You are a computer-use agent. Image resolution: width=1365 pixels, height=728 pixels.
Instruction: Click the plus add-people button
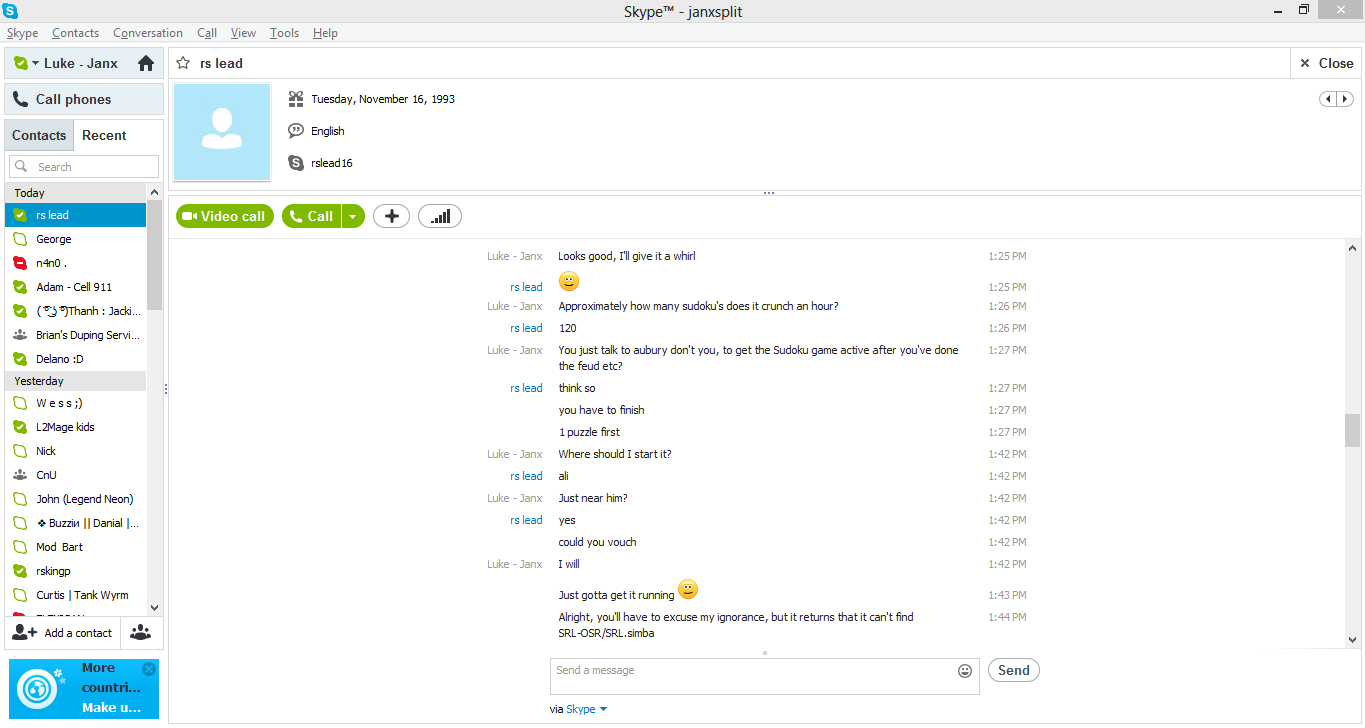(x=391, y=216)
